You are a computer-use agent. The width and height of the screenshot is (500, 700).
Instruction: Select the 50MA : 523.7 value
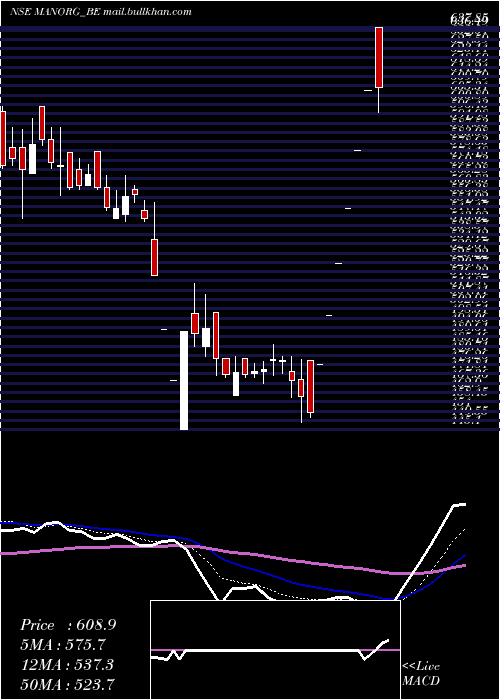[67, 684]
